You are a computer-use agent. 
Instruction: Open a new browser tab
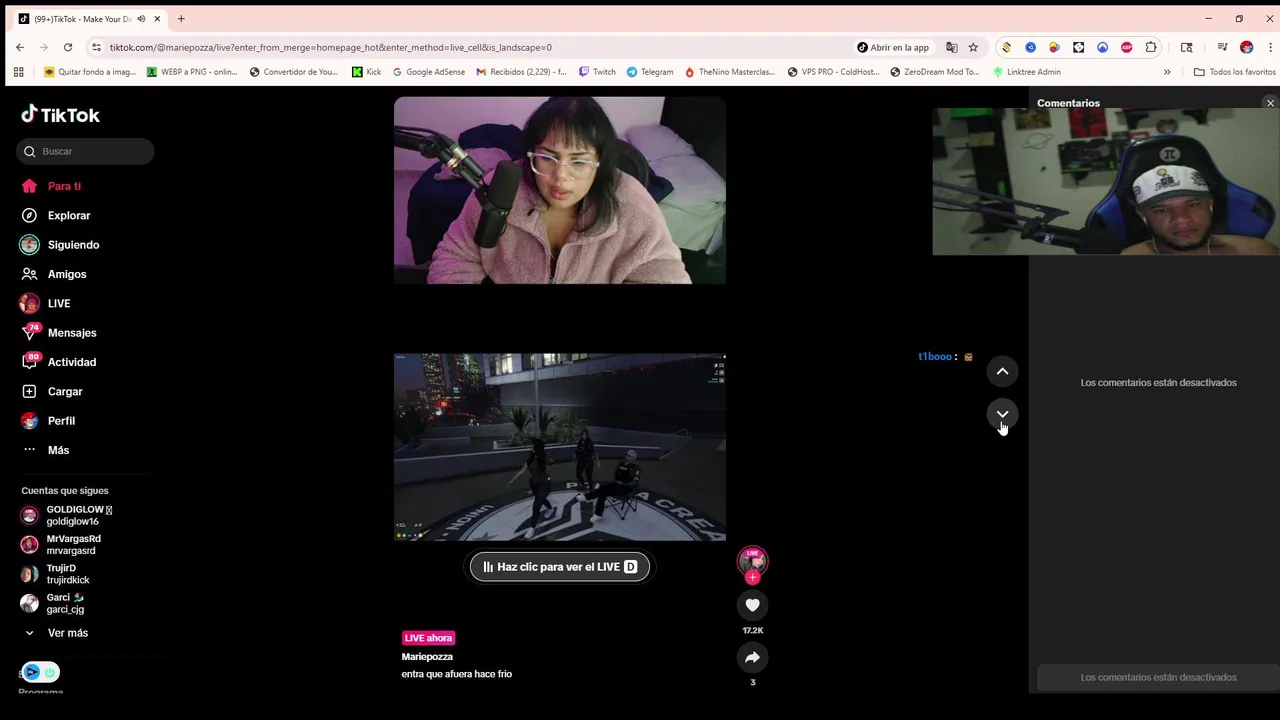click(x=181, y=19)
